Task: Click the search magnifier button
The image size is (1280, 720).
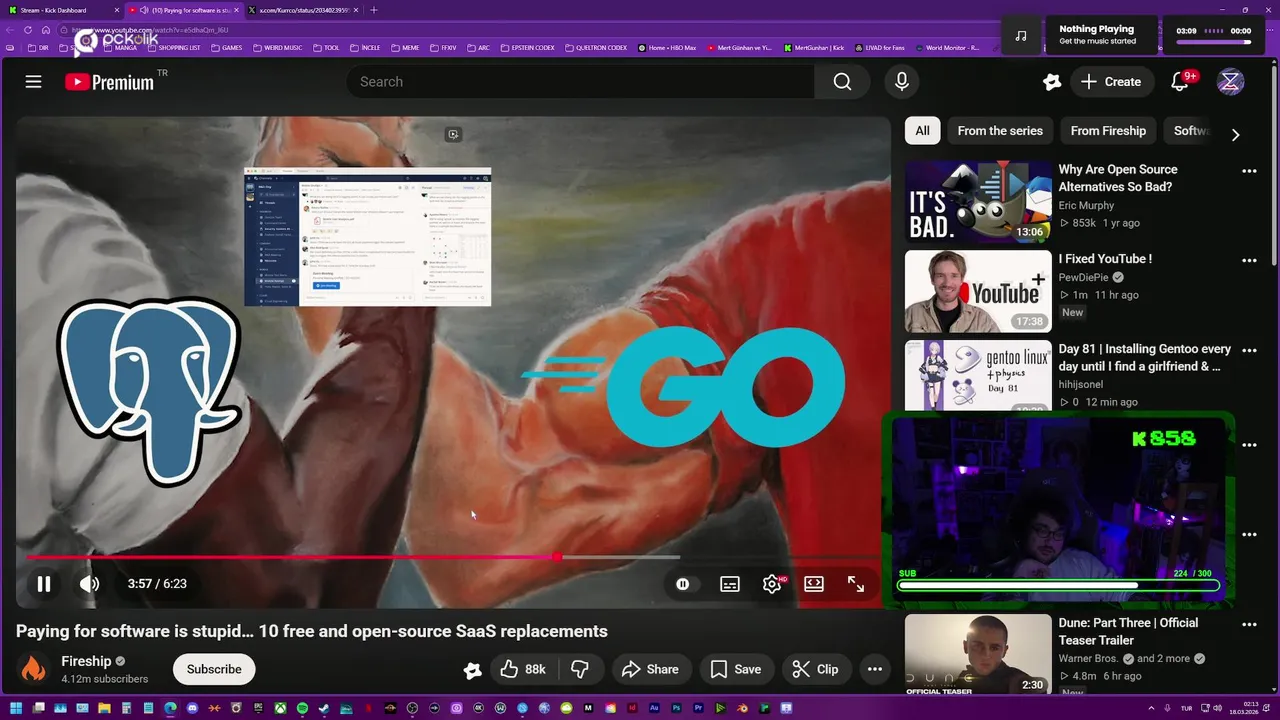Action: click(842, 82)
